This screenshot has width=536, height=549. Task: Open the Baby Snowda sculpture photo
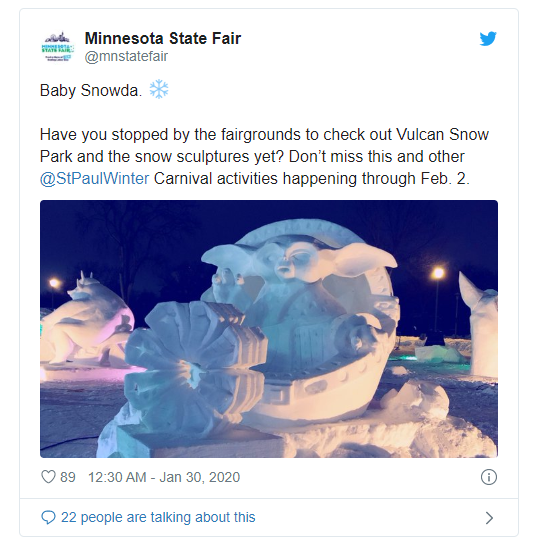coord(269,329)
